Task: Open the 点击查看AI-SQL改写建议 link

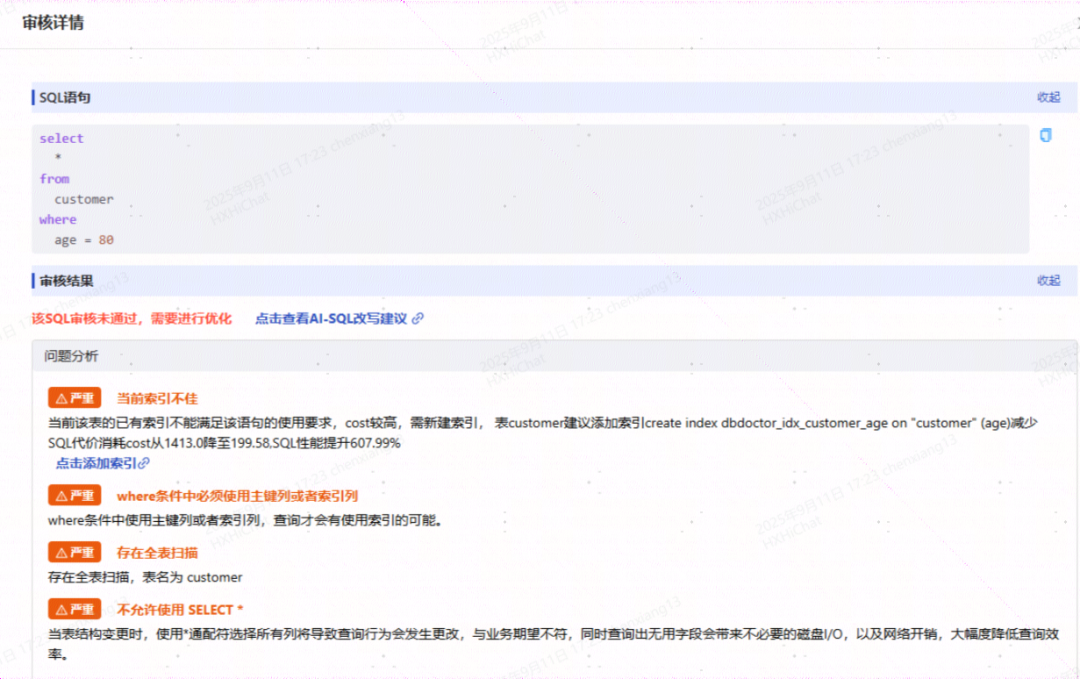Action: [x=339, y=318]
